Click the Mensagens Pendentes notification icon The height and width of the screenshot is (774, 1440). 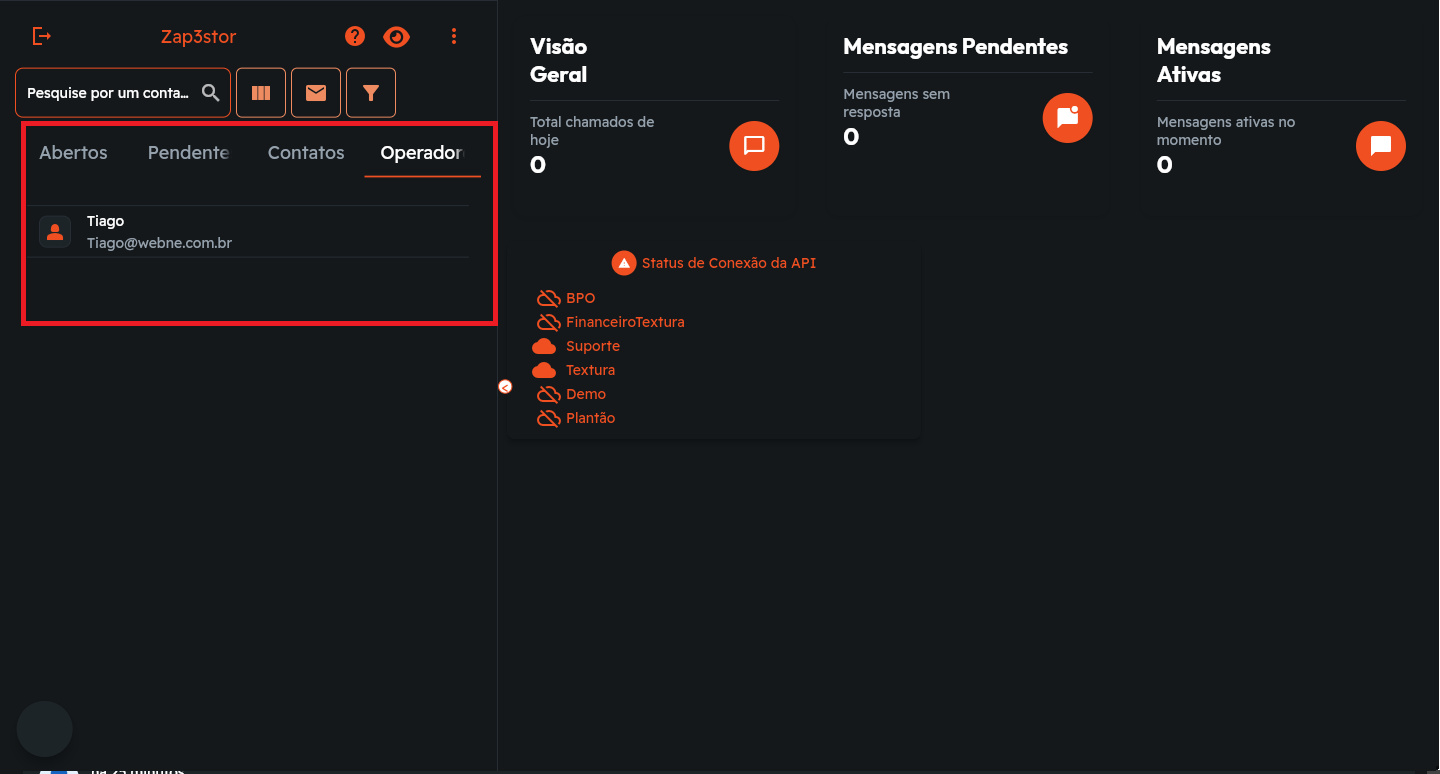tap(1067, 118)
